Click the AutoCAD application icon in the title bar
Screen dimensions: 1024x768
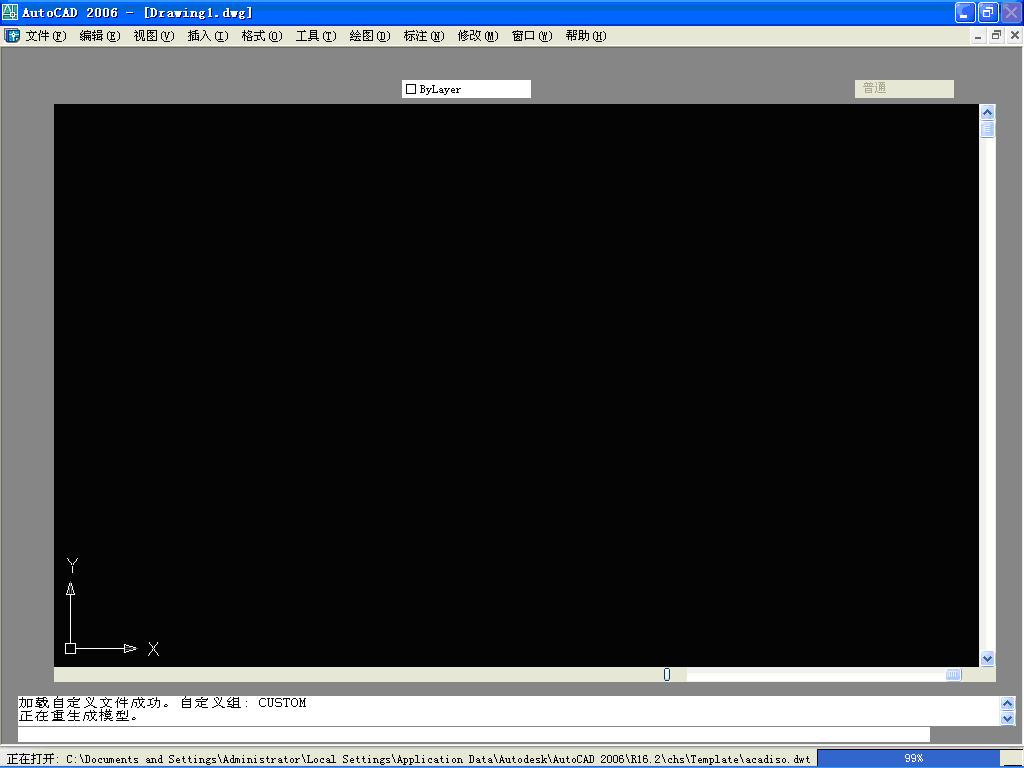tap(10, 12)
